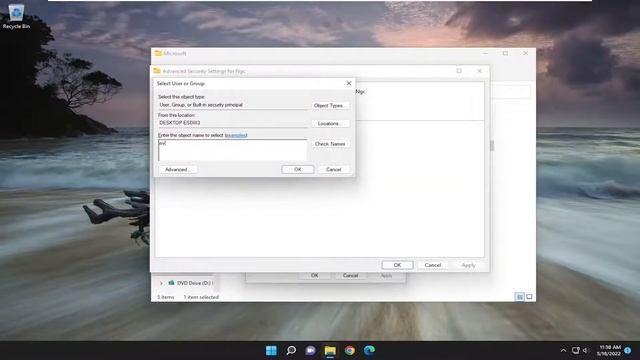Click Cancel in the Properties dialog behind
The height and width of the screenshot is (360, 640).
(350, 276)
